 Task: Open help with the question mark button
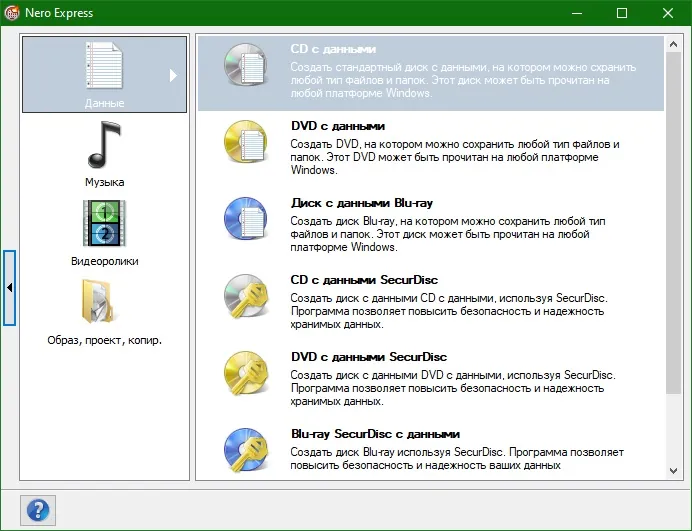[x=38, y=510]
